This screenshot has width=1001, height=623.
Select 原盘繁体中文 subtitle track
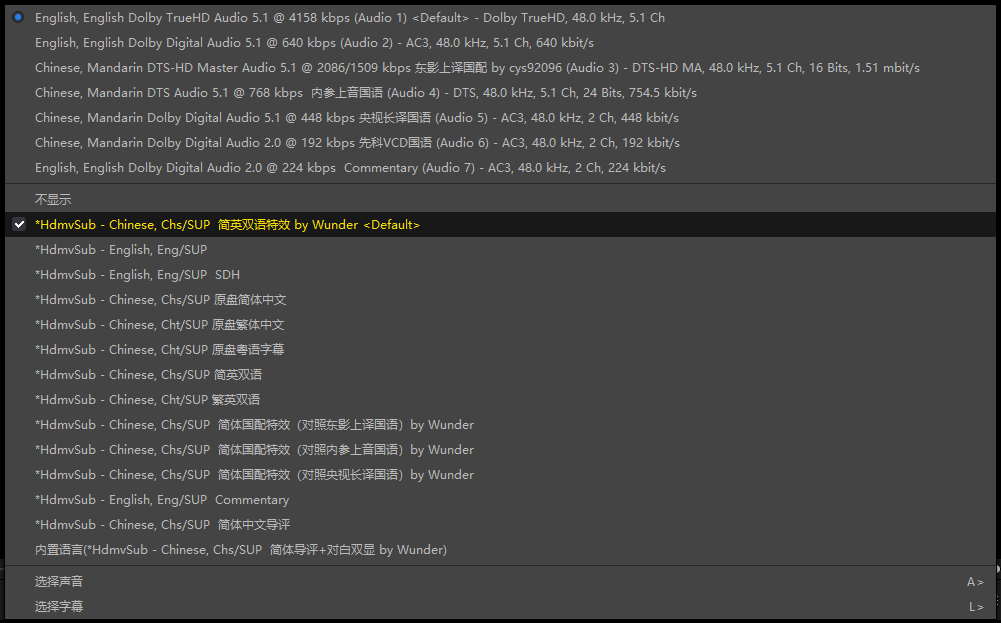(160, 325)
